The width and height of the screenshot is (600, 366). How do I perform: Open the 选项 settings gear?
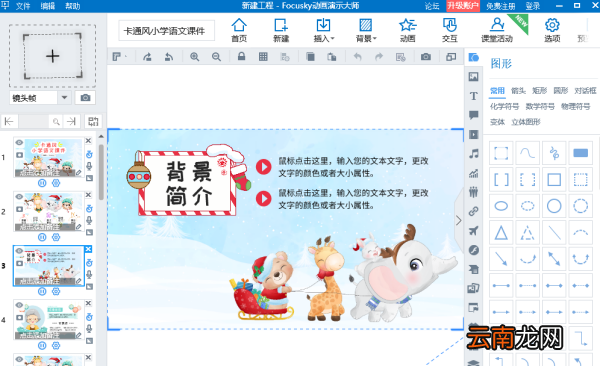[552, 30]
